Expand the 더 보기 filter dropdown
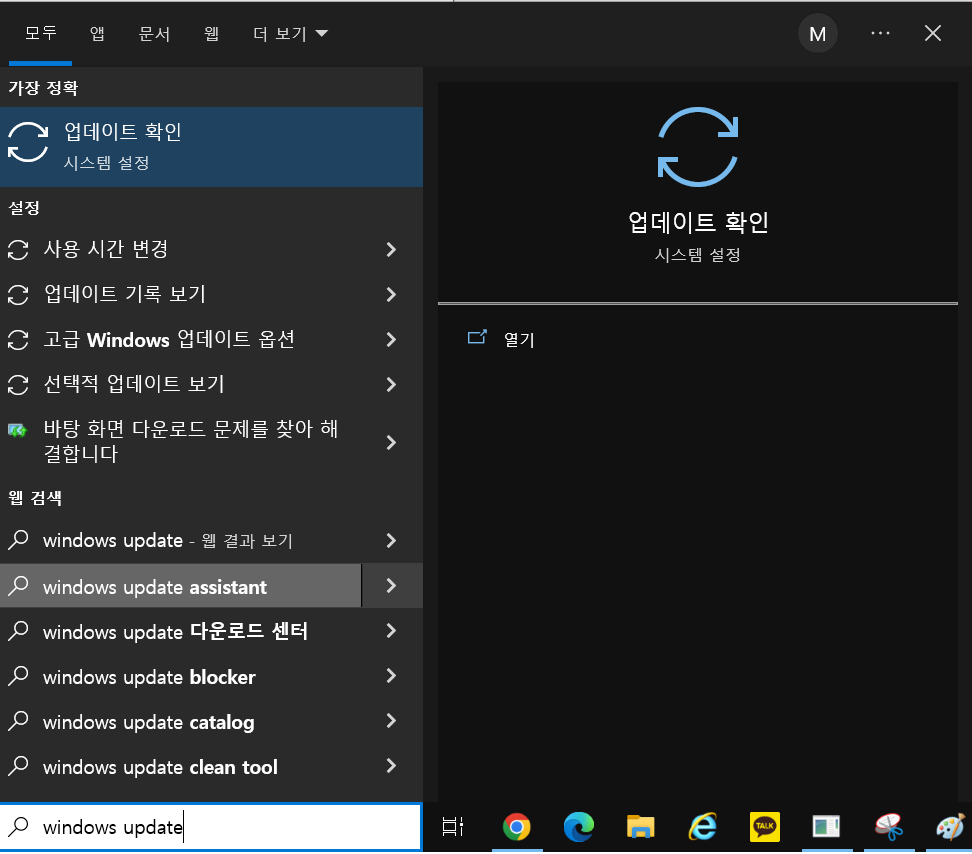 coord(290,33)
